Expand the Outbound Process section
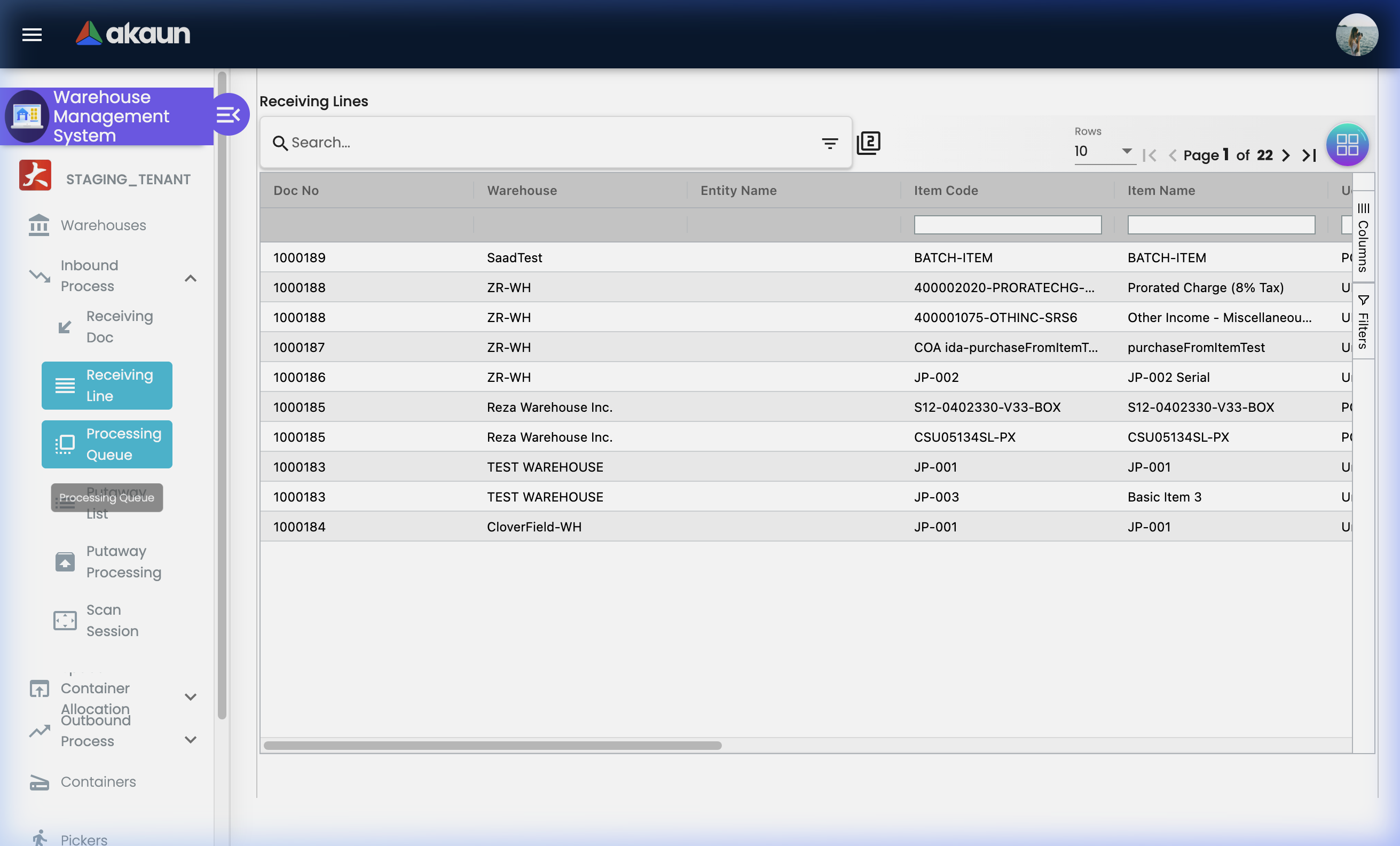This screenshot has width=1400, height=846. [x=190, y=740]
